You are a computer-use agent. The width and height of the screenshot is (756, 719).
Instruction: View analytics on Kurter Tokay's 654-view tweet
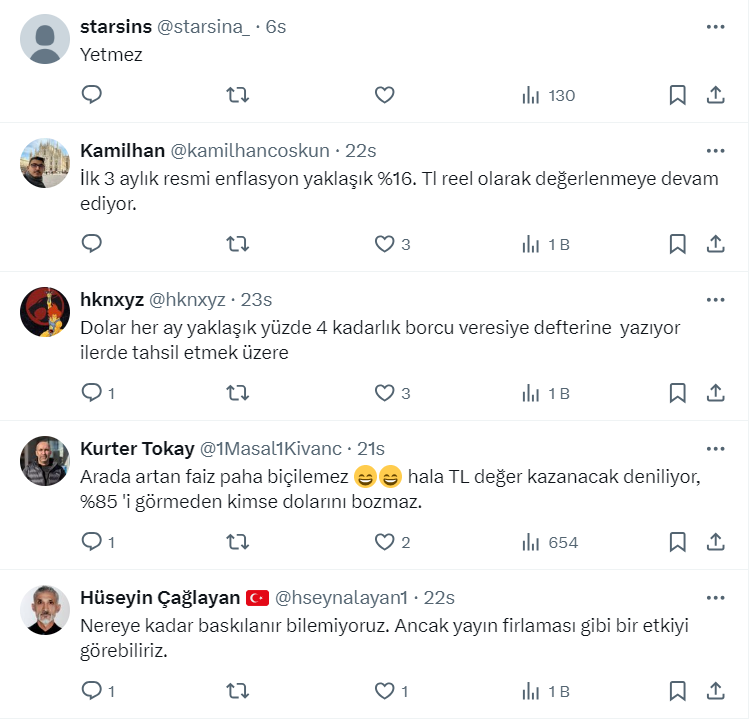550,542
